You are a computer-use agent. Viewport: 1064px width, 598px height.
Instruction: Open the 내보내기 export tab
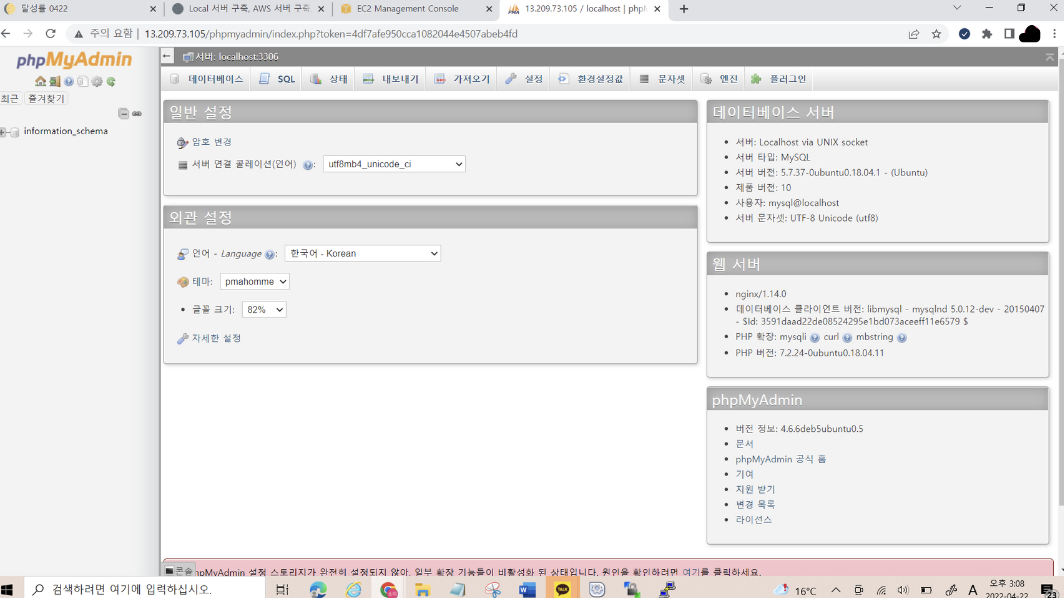click(390, 79)
